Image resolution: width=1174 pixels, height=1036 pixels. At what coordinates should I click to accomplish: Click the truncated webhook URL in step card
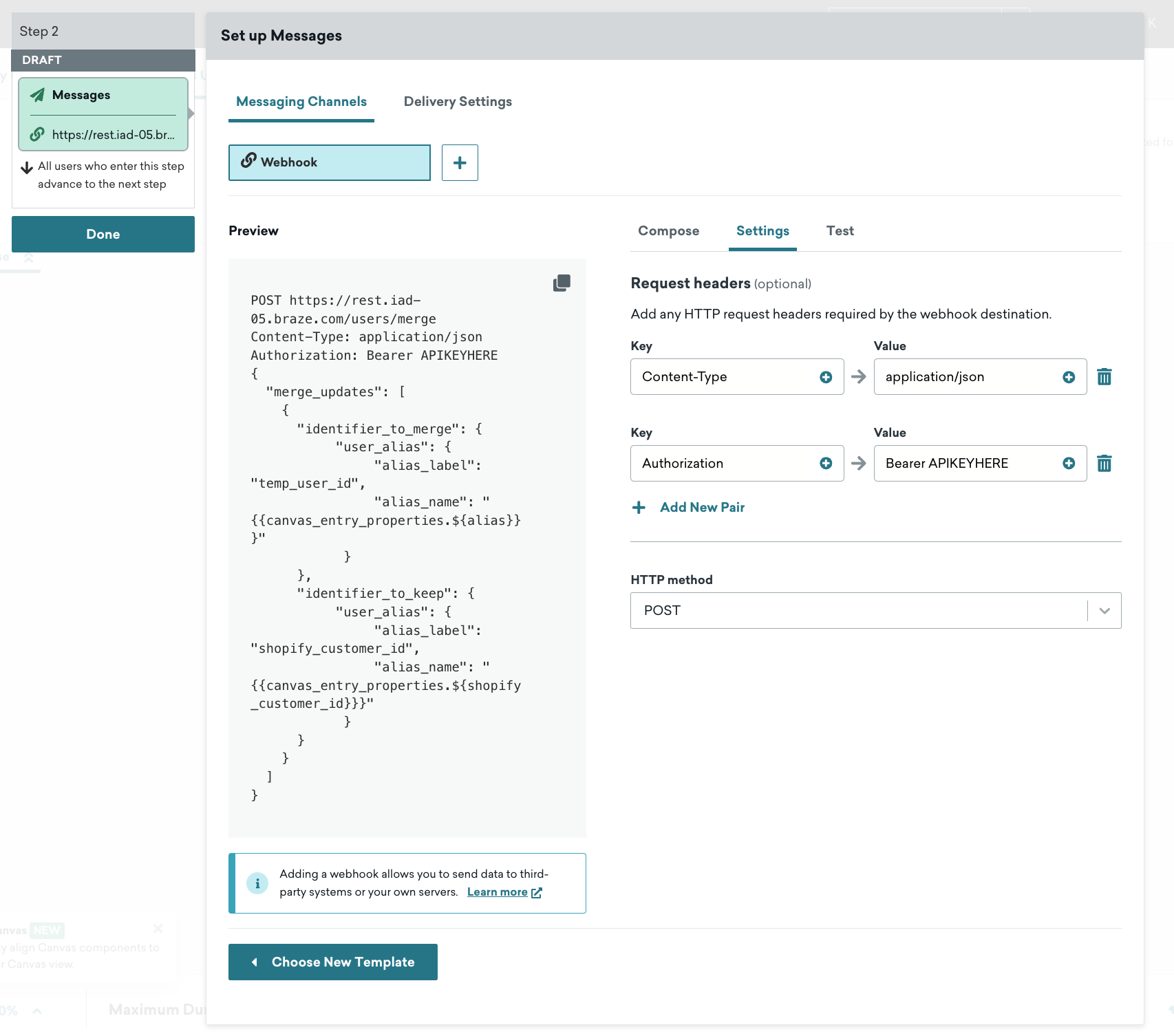tap(114, 135)
